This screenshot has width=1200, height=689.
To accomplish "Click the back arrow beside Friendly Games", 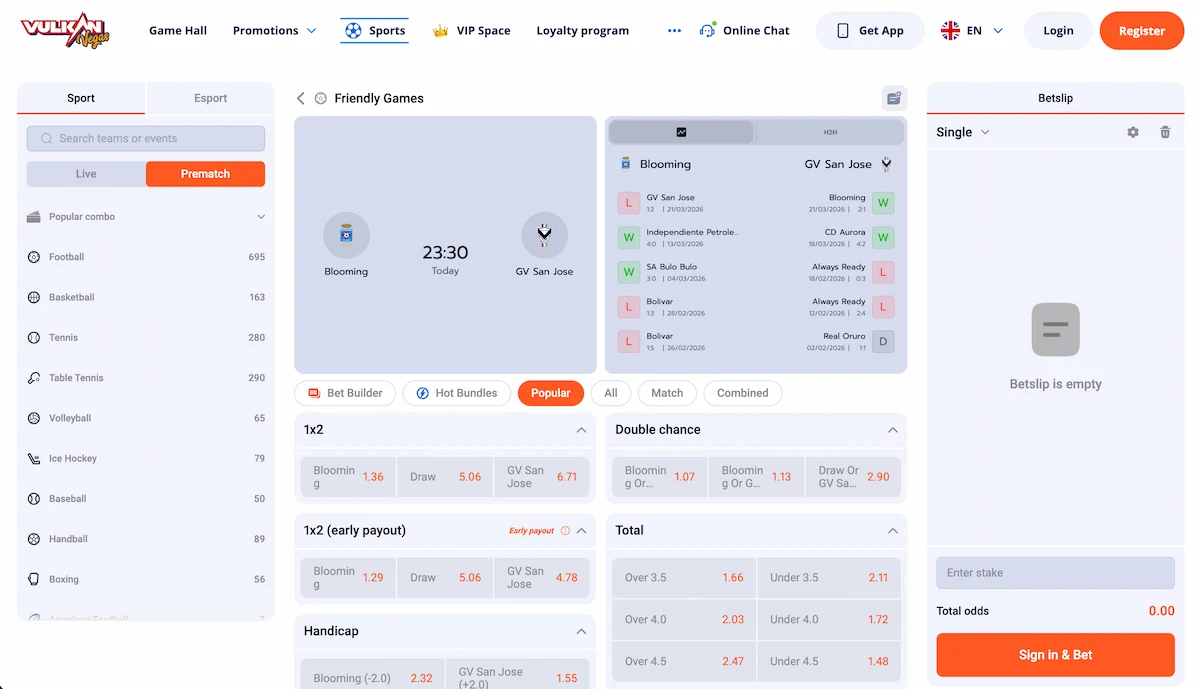I will coord(300,98).
